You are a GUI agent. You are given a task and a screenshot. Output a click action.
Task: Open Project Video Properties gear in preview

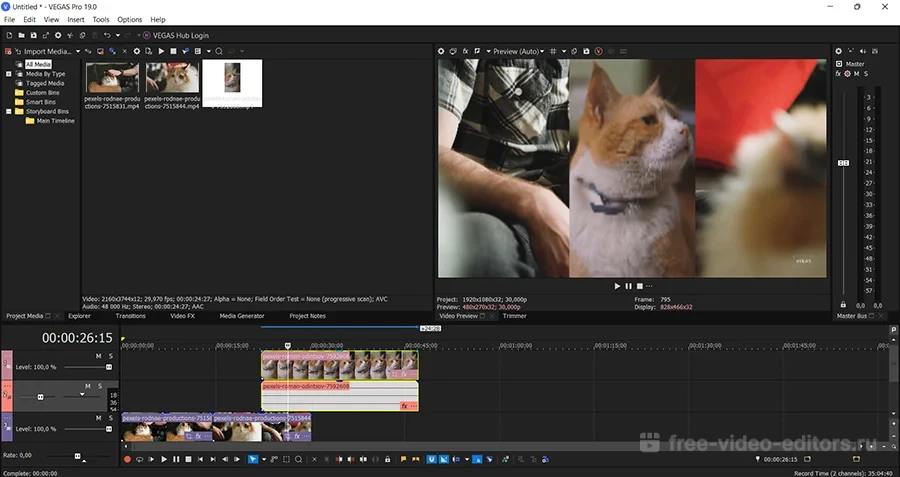point(441,51)
